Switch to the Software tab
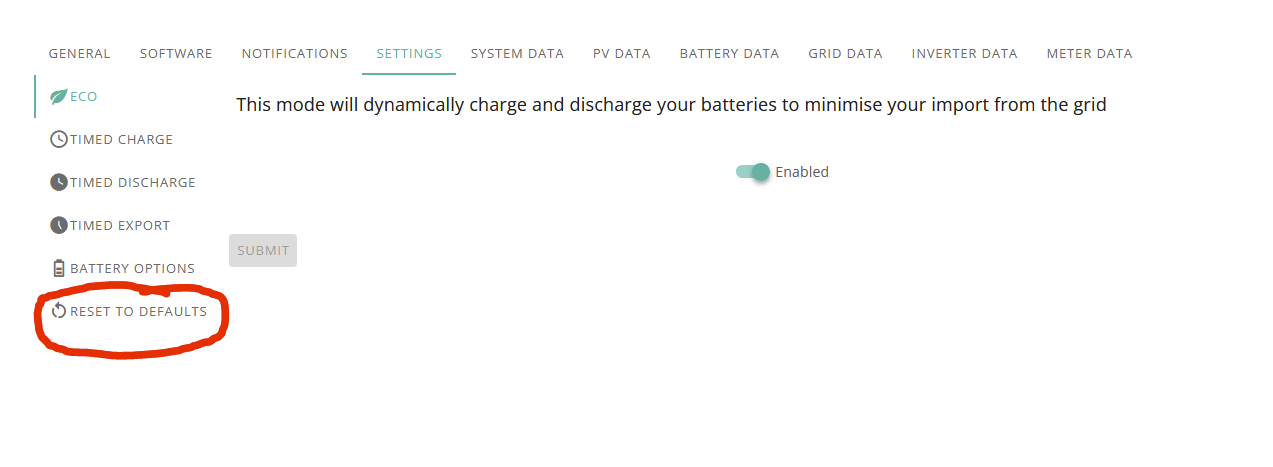The image size is (1273, 467). point(176,54)
